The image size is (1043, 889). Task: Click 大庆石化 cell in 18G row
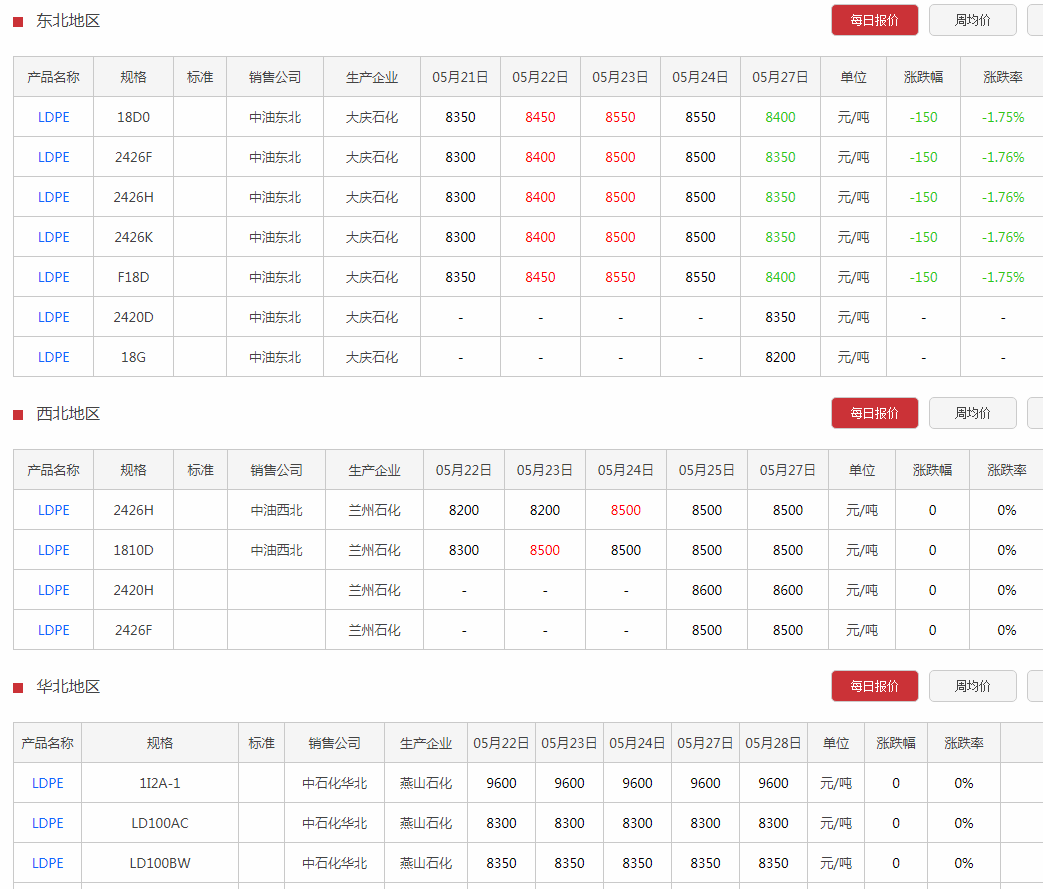(372, 357)
